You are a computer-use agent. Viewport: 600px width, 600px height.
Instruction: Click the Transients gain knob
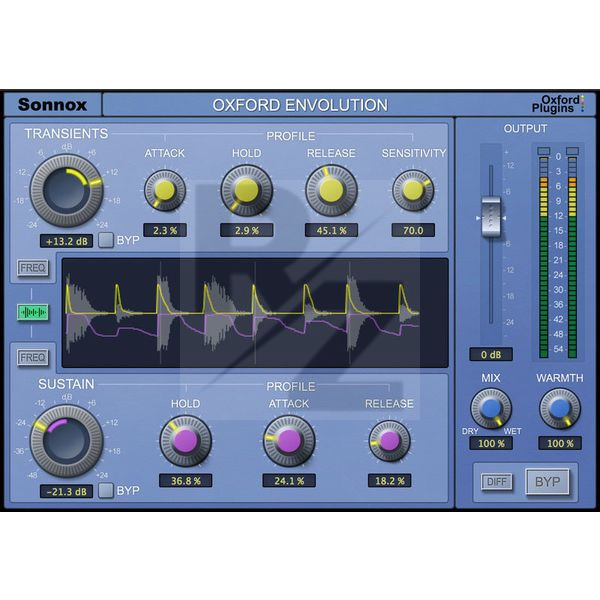pos(67,190)
